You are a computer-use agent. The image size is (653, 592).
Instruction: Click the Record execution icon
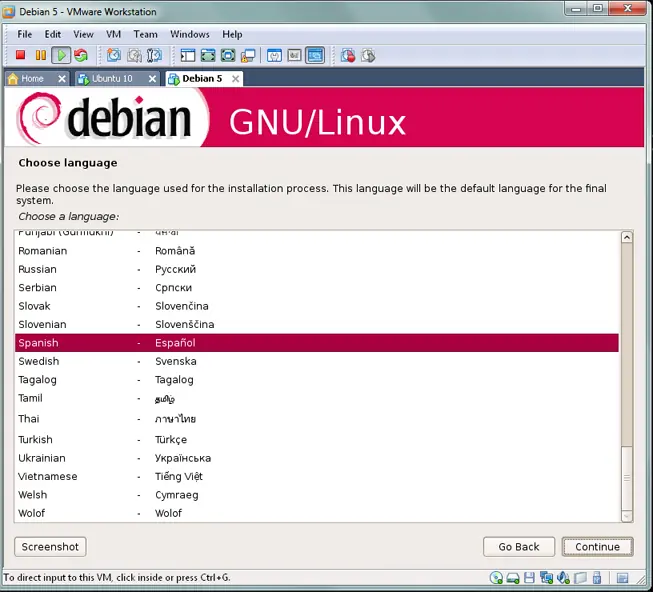click(x=348, y=55)
